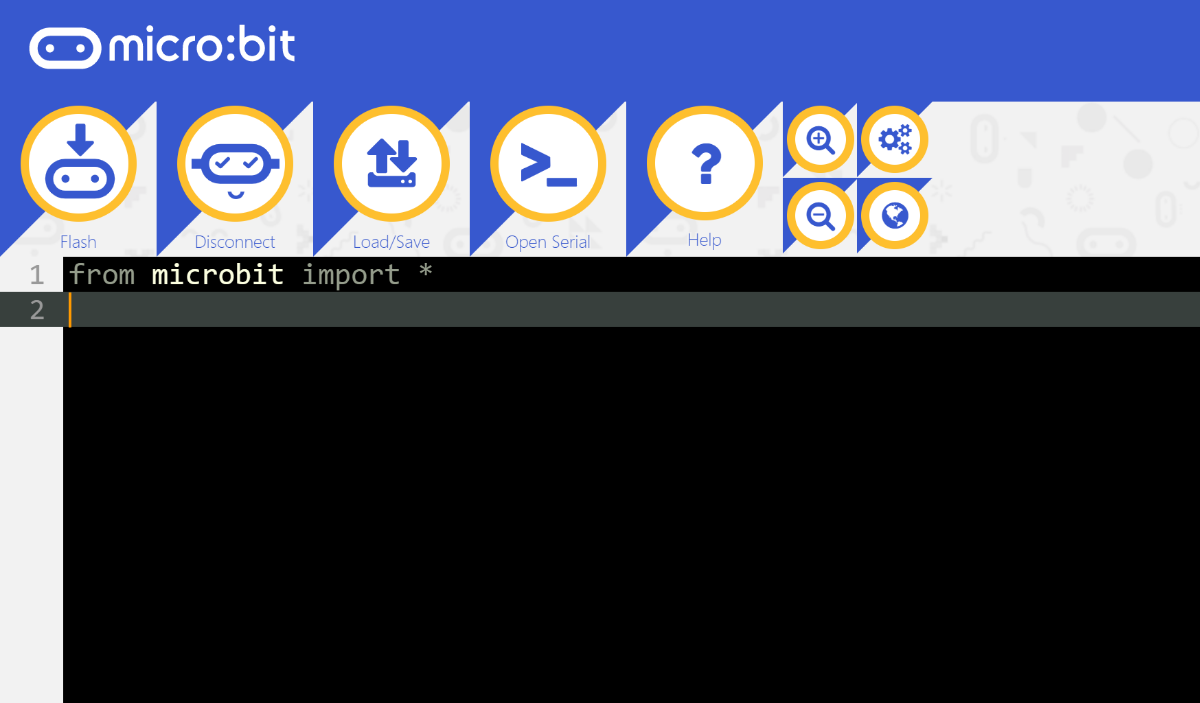Image resolution: width=1200 pixels, height=703 pixels.
Task: Click the "Help" text label
Action: click(x=704, y=240)
